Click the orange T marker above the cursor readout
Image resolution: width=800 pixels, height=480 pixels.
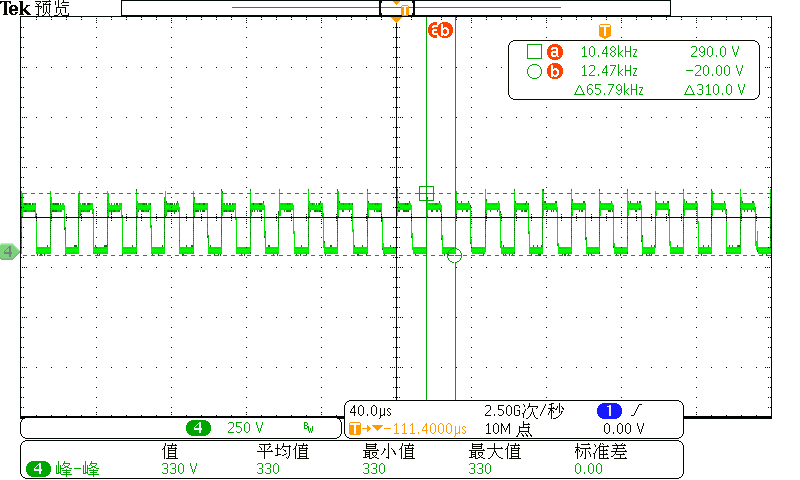click(x=605, y=31)
